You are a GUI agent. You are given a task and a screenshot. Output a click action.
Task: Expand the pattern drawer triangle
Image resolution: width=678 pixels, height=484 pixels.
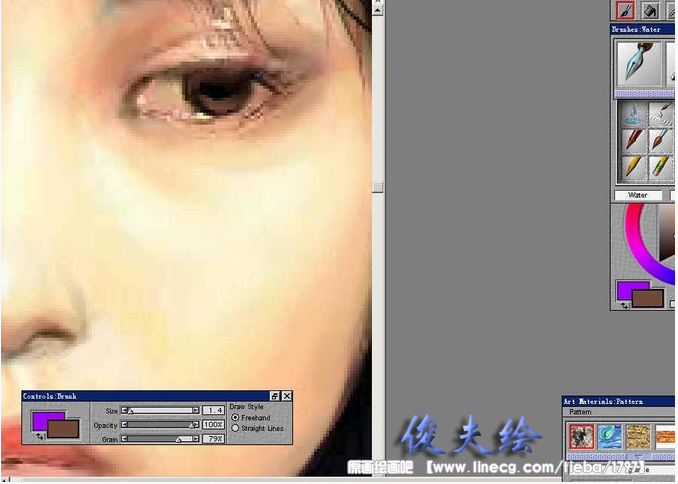(639, 457)
